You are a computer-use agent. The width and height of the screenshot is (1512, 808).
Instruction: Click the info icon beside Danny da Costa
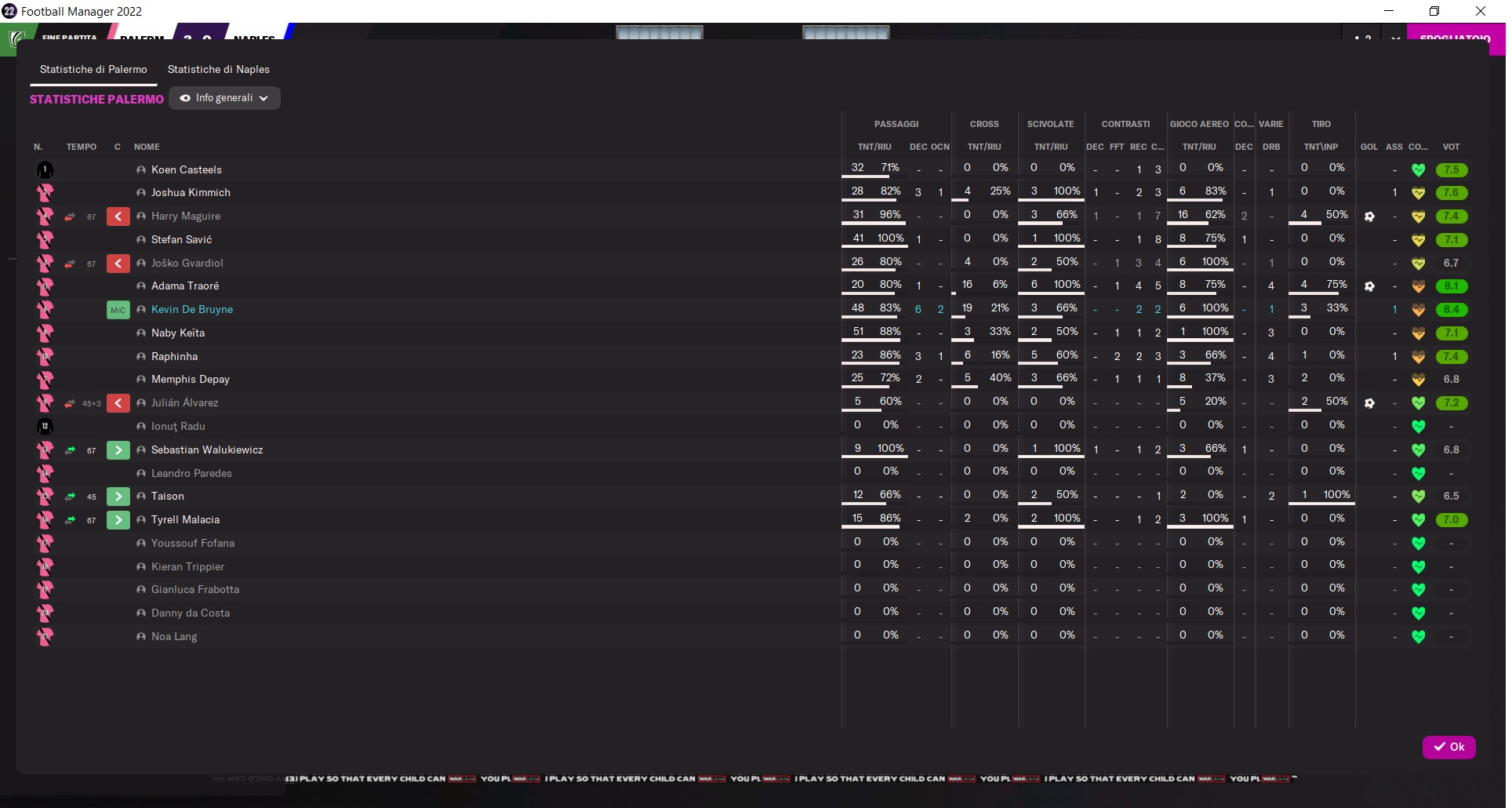point(141,613)
